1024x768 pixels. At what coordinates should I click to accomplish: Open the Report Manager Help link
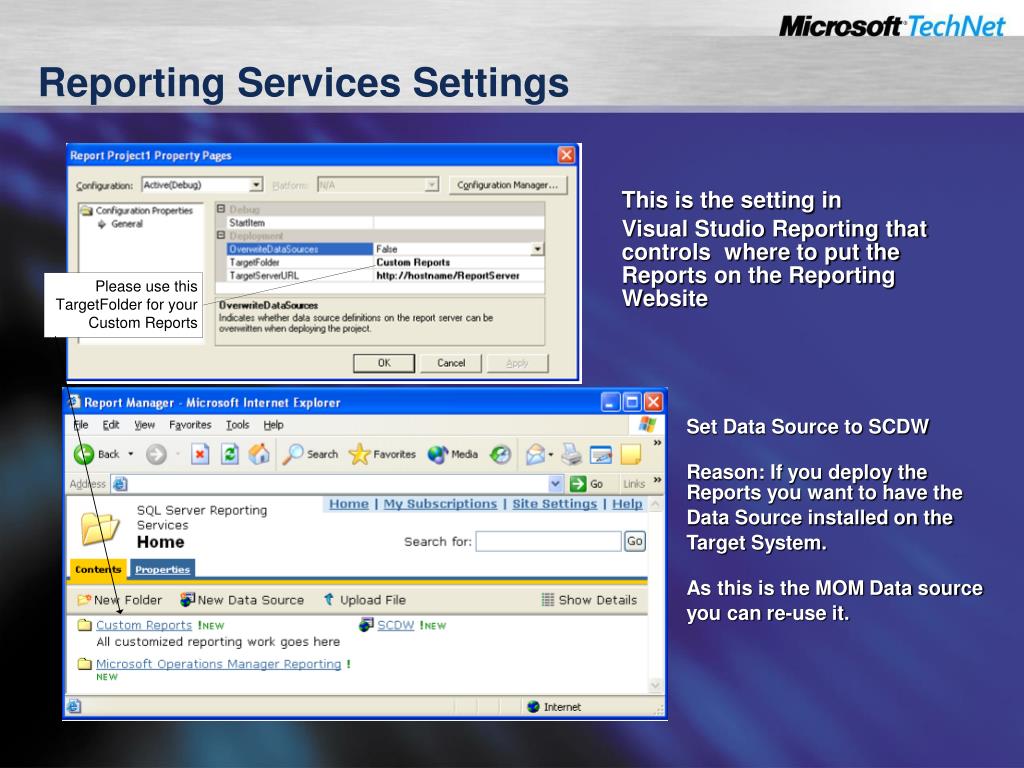pyautogui.click(x=627, y=504)
